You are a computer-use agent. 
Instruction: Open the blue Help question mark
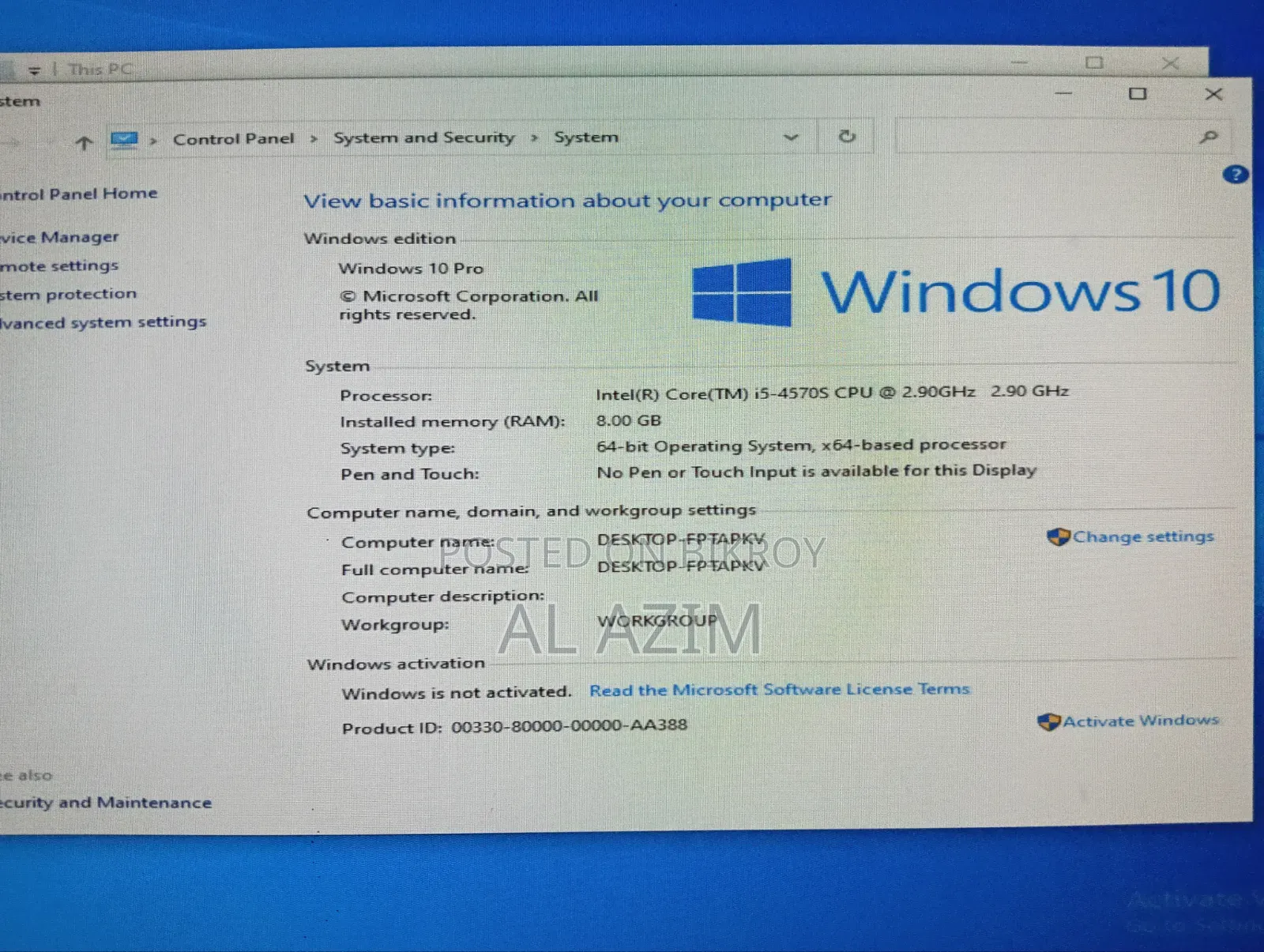pyautogui.click(x=1235, y=175)
